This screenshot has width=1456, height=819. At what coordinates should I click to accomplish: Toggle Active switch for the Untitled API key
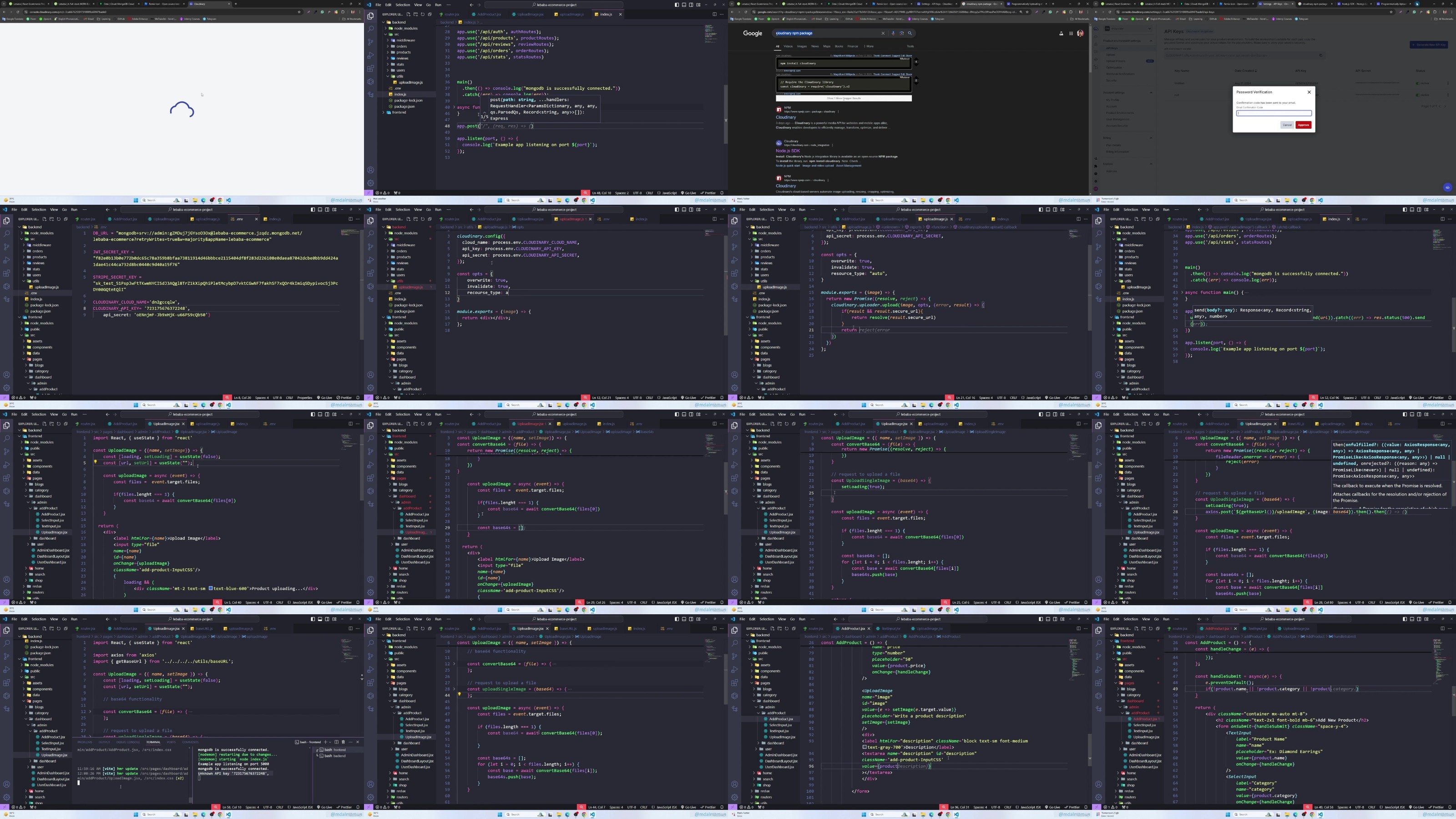click(x=1418, y=83)
